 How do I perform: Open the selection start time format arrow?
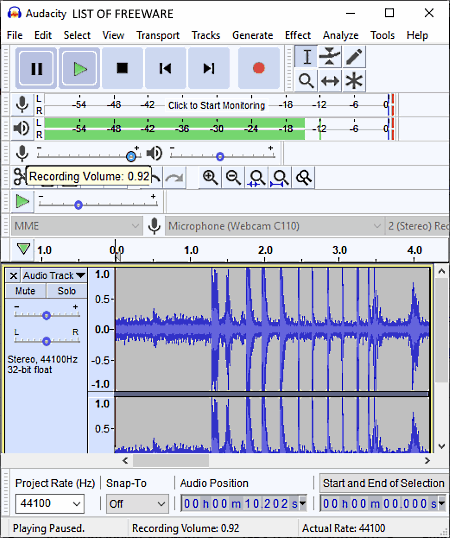[442, 503]
